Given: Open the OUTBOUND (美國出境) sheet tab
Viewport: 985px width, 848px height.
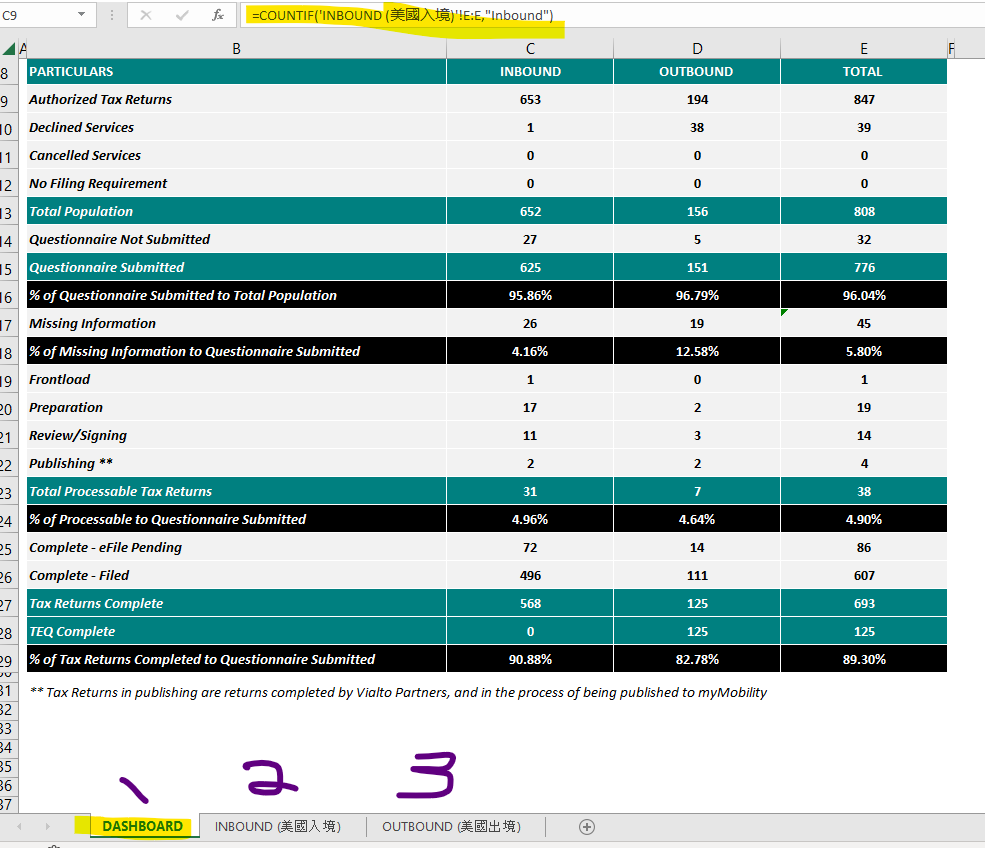Looking at the screenshot, I should tap(451, 827).
